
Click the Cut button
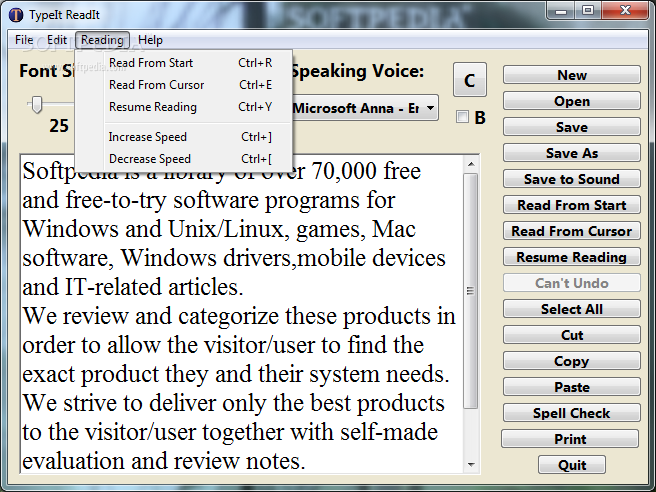[571, 335]
